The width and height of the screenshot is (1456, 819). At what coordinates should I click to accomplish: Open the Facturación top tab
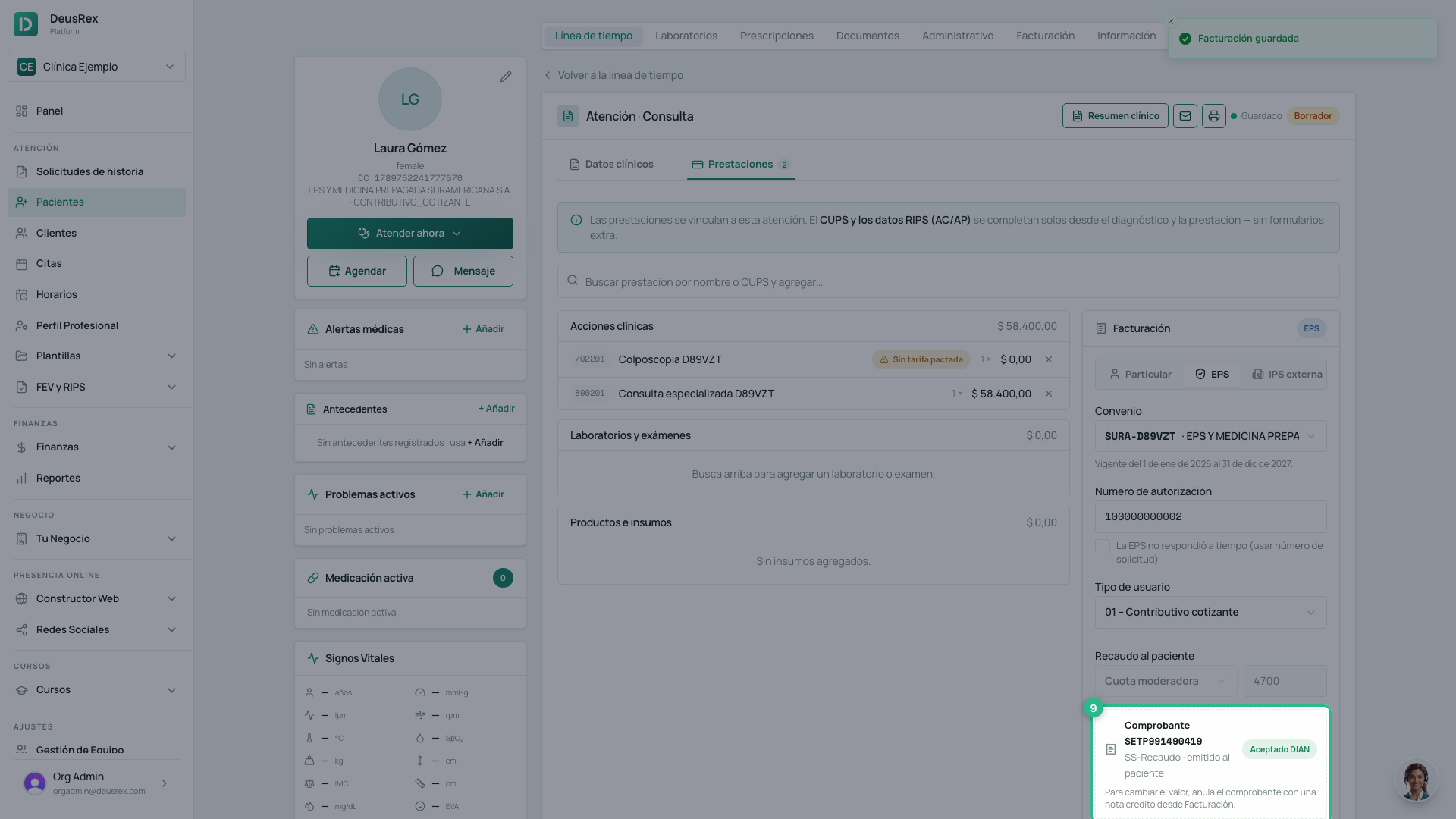pos(1045,36)
